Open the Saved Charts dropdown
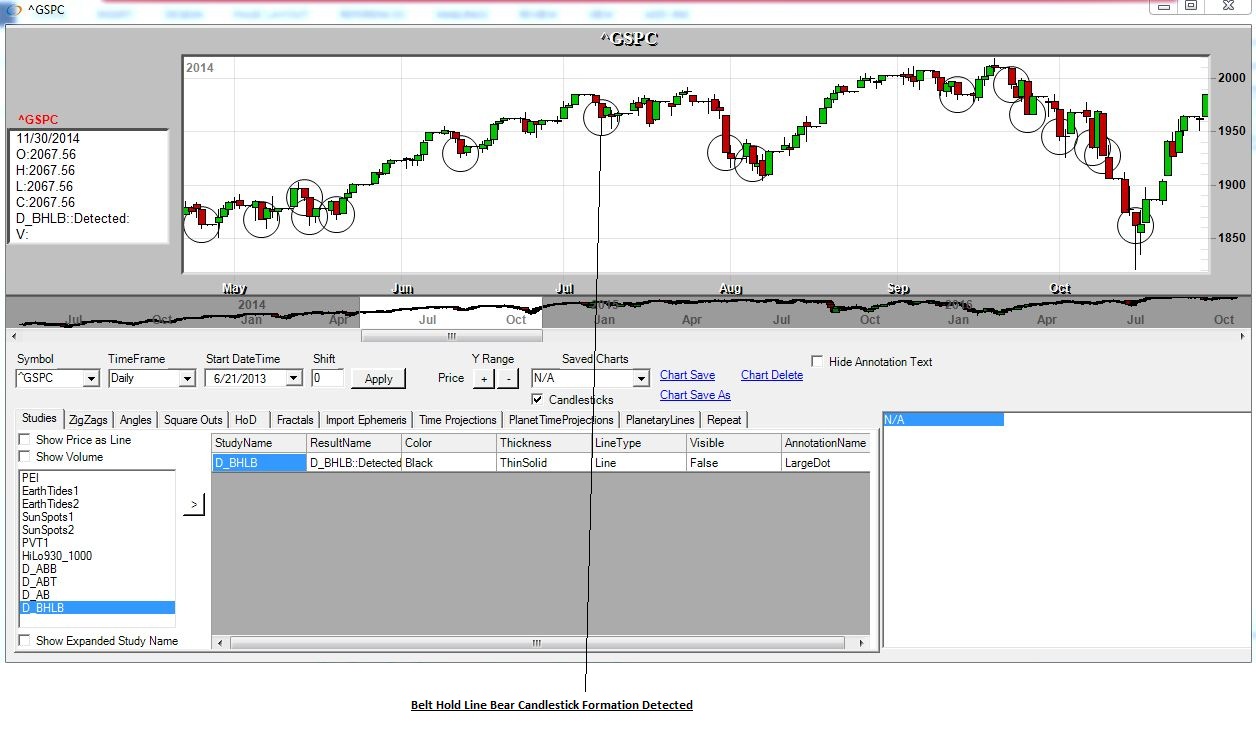Viewport: 1256px width, 750px height. tap(641, 379)
